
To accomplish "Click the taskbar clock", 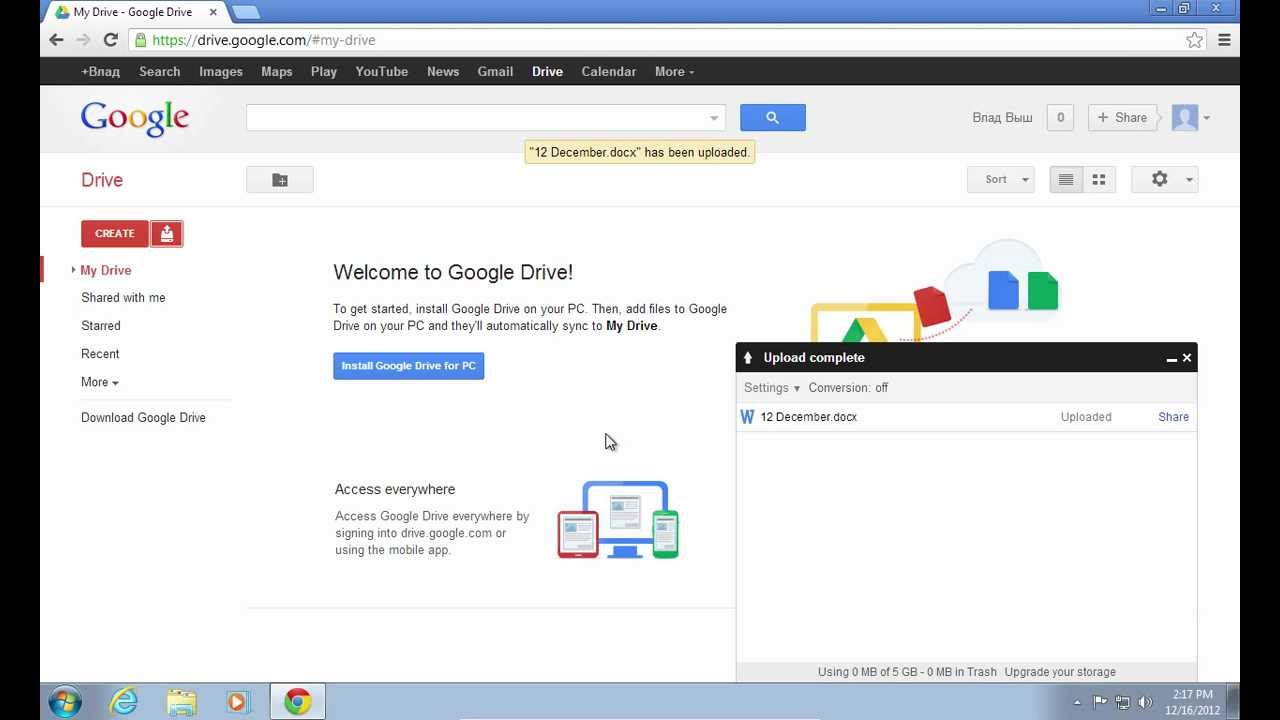I will [1193, 702].
